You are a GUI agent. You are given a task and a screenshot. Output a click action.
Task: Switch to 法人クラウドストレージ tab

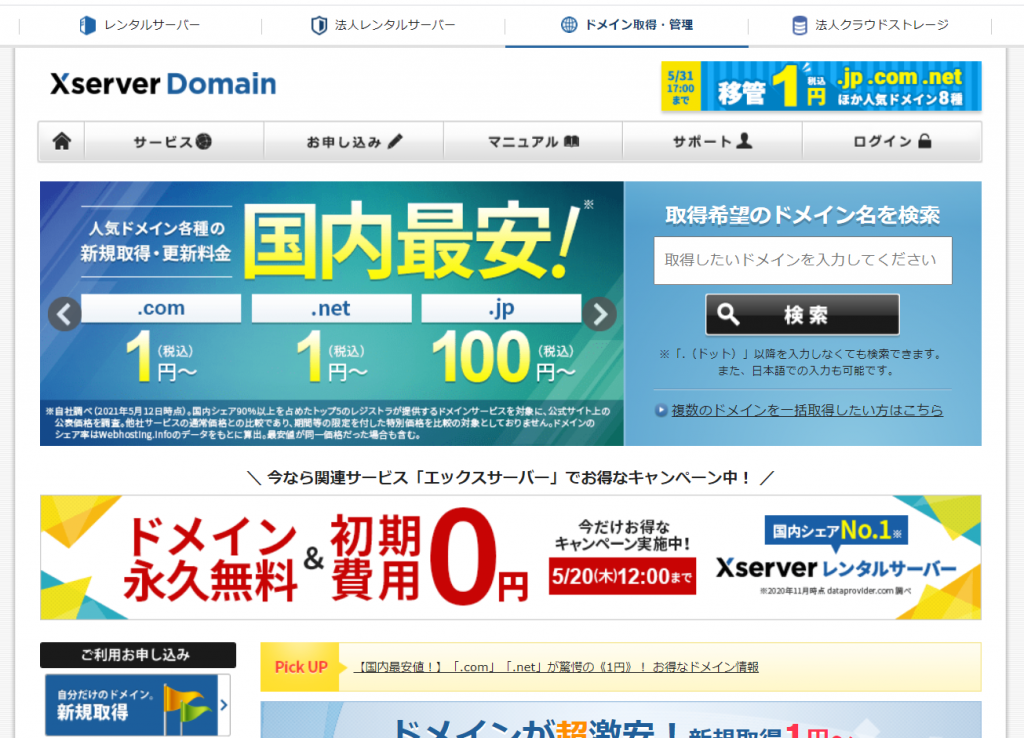pos(870,25)
